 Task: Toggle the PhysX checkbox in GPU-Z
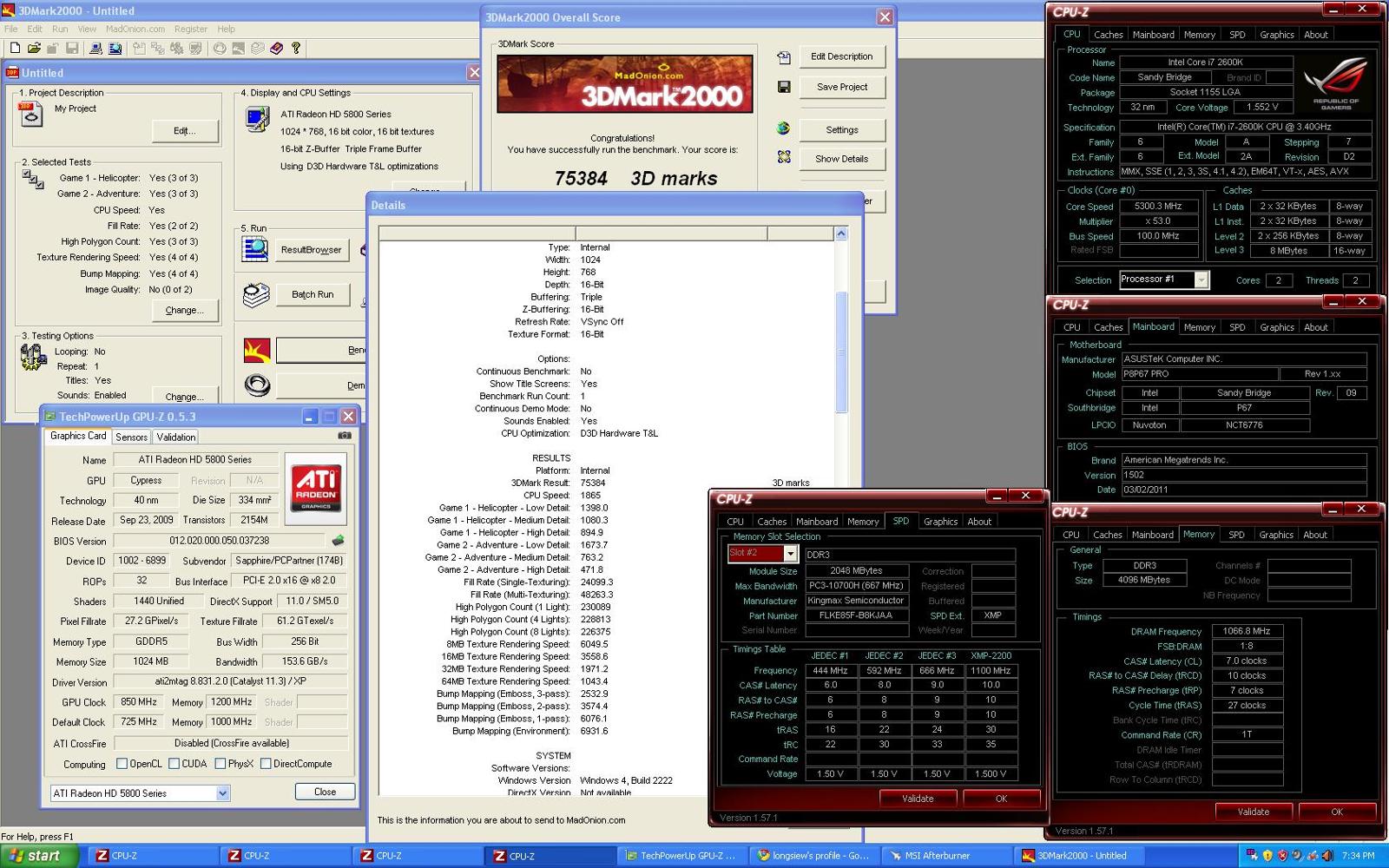[x=221, y=764]
